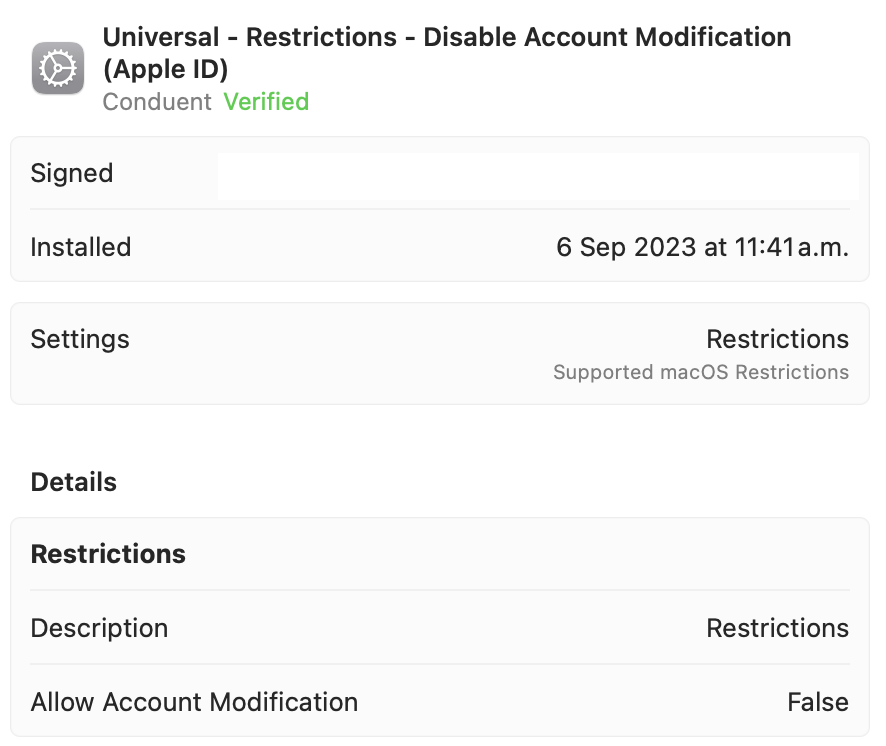Click the Restrictions description value
This screenshot has height=746, width=886.
pos(778,628)
